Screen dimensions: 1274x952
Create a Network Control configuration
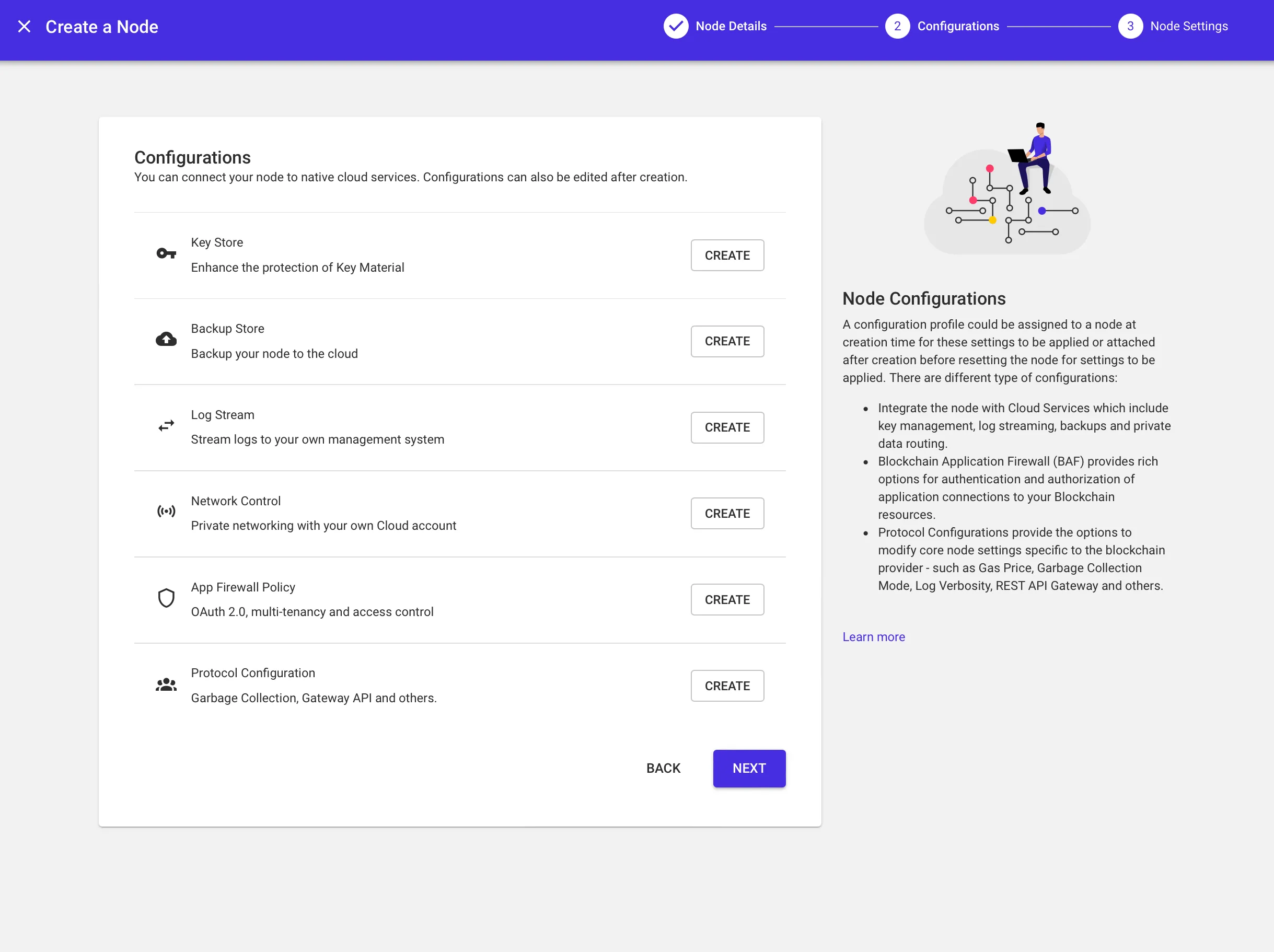(x=727, y=513)
